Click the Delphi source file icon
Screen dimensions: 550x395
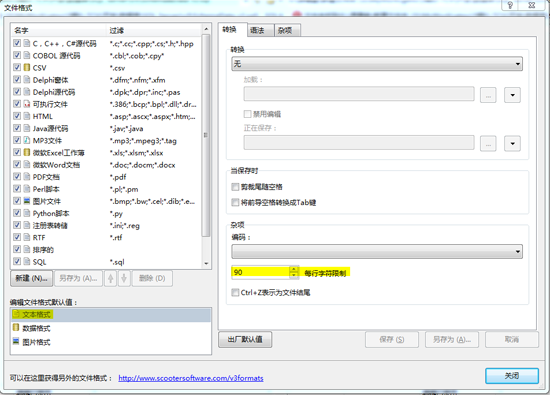27,92
